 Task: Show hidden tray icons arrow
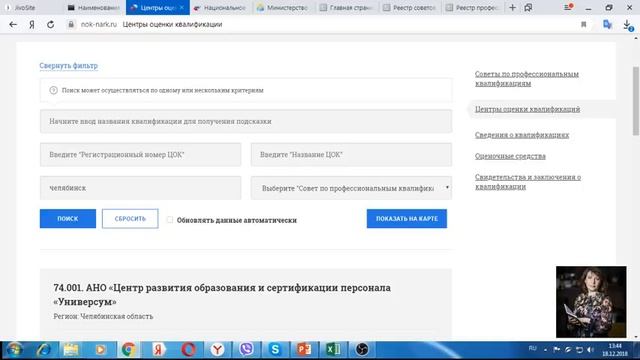click(545, 350)
